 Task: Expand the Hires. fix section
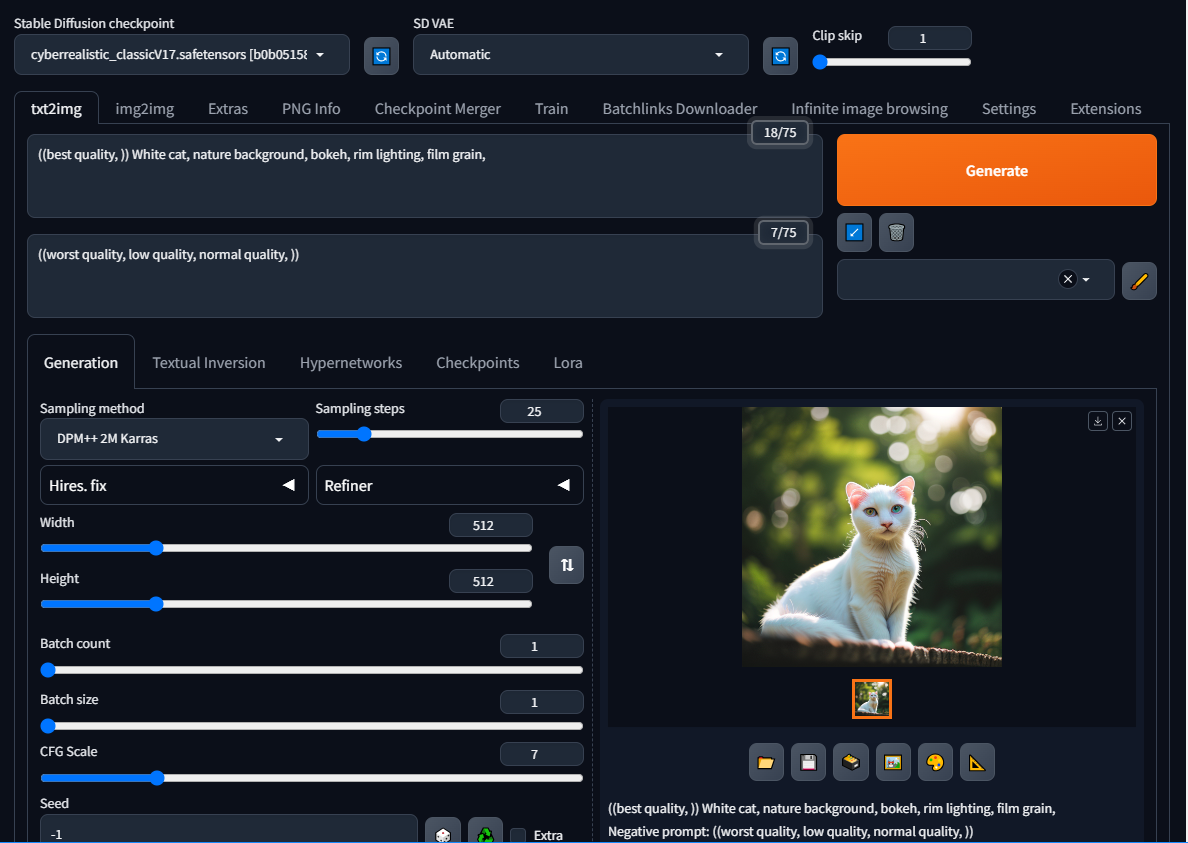pos(174,485)
